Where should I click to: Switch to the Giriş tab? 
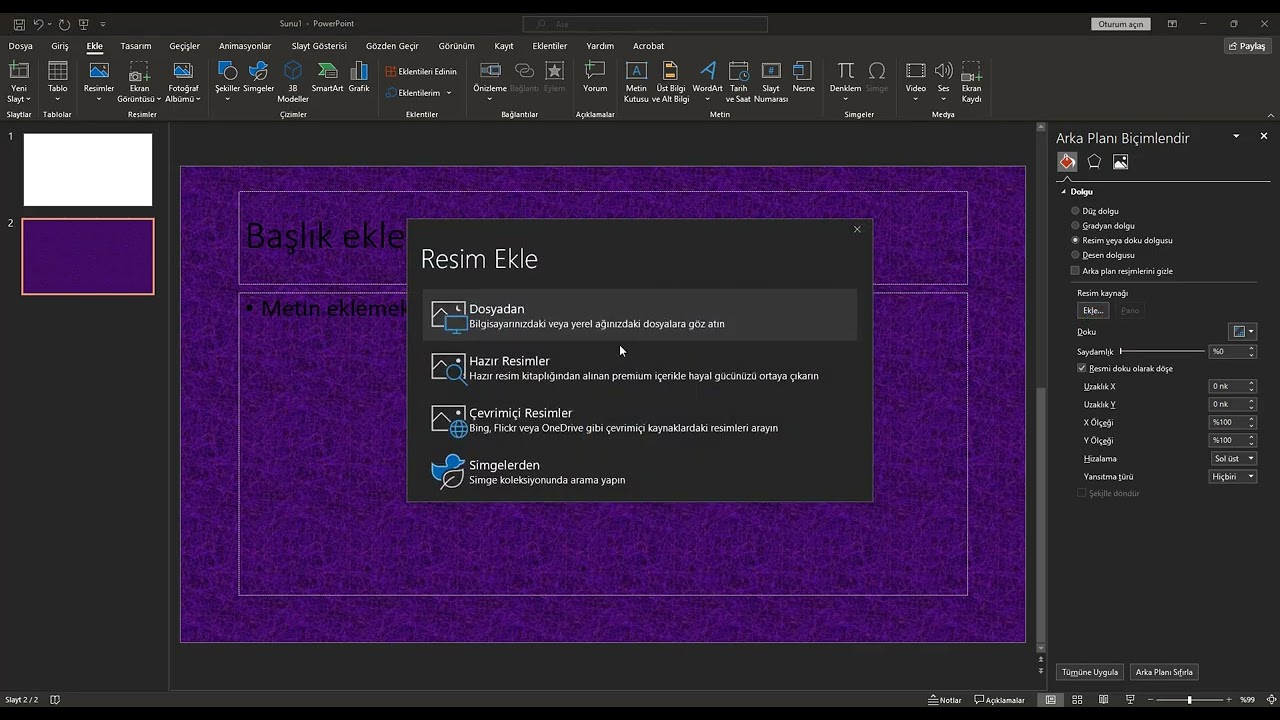(60, 46)
